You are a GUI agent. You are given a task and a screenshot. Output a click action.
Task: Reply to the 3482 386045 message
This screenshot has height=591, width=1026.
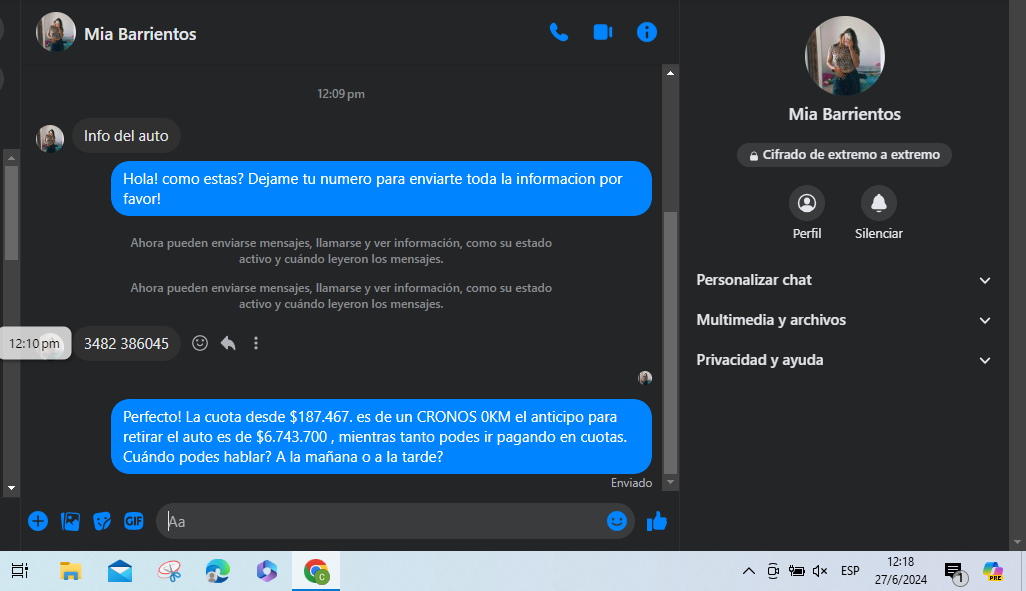tap(228, 343)
